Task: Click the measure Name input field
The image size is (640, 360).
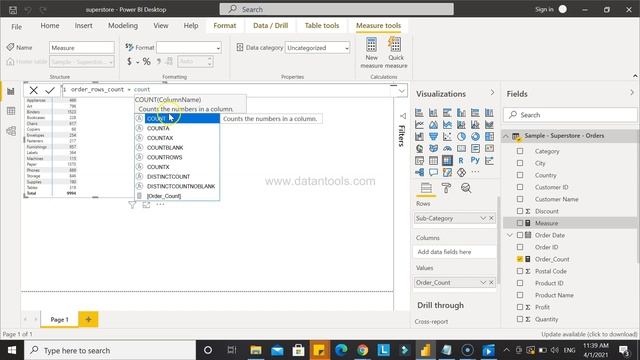Action: [x=82, y=48]
